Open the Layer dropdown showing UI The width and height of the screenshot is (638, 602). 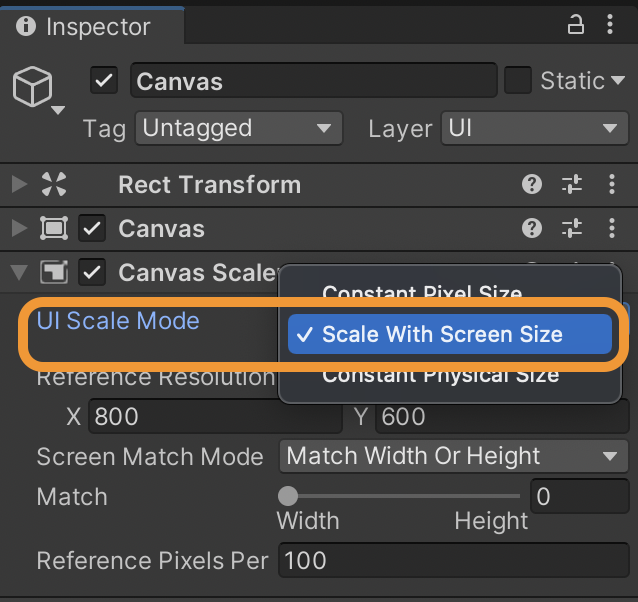pyautogui.click(x=535, y=129)
